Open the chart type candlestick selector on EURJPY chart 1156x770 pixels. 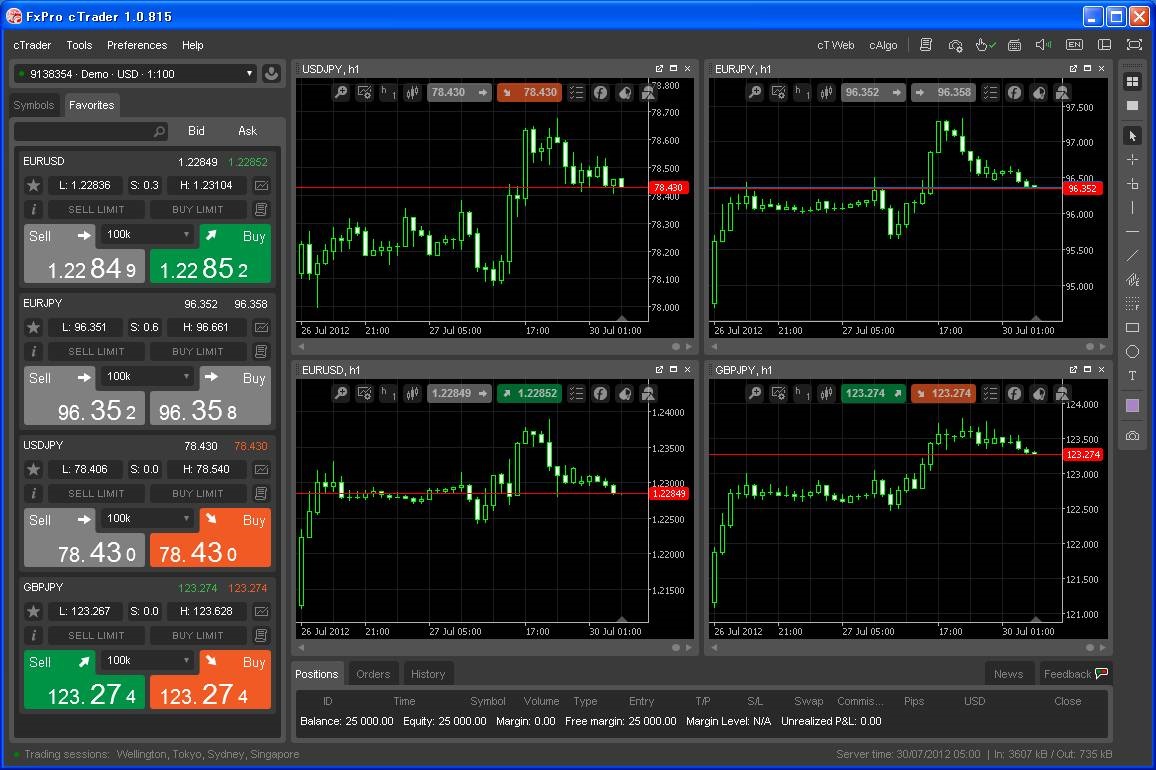(826, 92)
